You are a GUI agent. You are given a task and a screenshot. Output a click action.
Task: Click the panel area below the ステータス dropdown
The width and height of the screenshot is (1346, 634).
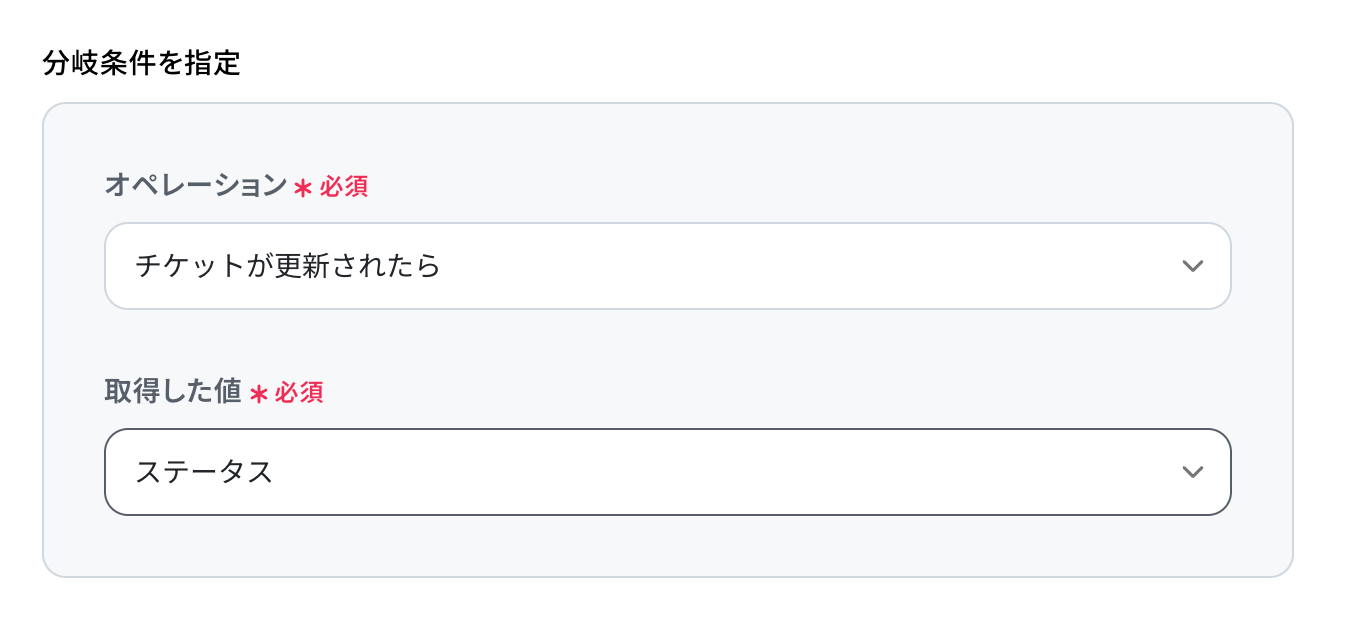point(667,546)
